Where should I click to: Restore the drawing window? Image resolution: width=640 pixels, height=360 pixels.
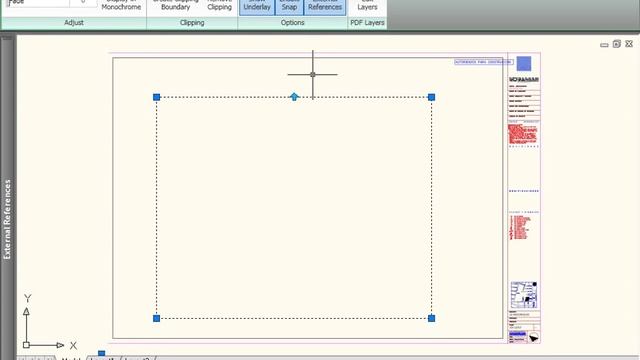click(x=616, y=44)
